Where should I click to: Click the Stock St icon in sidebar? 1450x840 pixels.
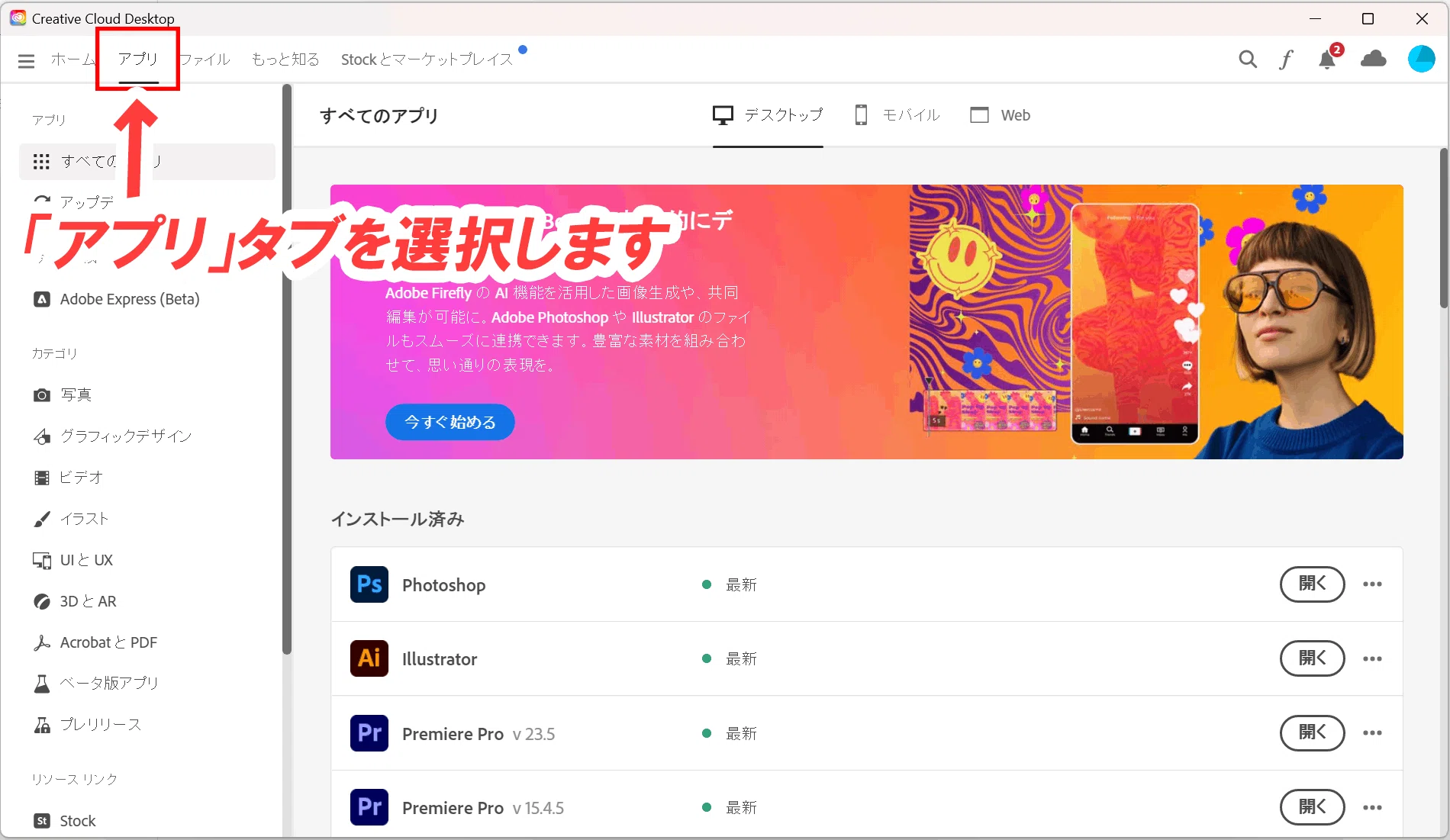[42, 821]
